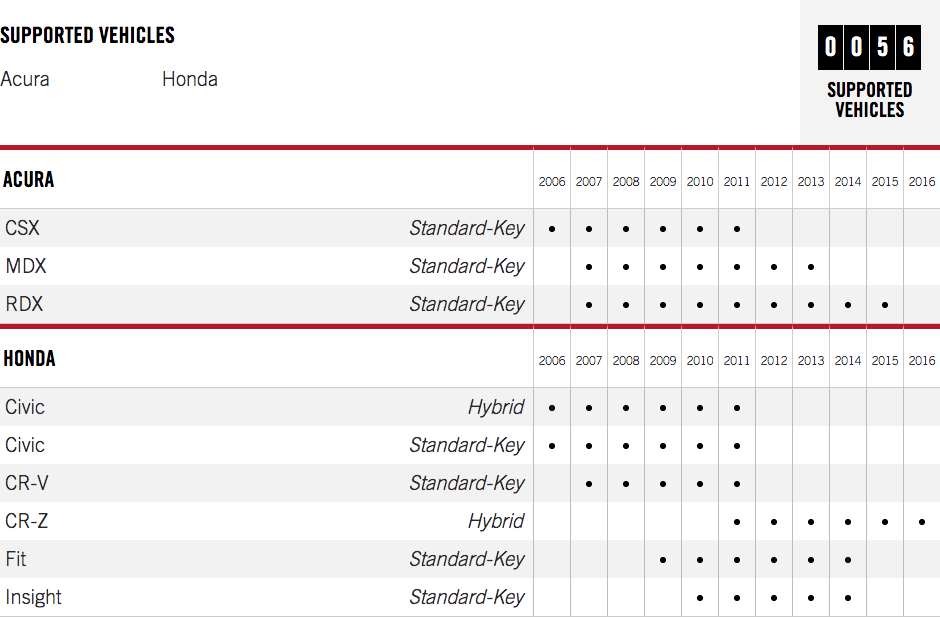The width and height of the screenshot is (940, 618).
Task: Click the CR-V 2007 compatibility dot
Action: [589, 484]
